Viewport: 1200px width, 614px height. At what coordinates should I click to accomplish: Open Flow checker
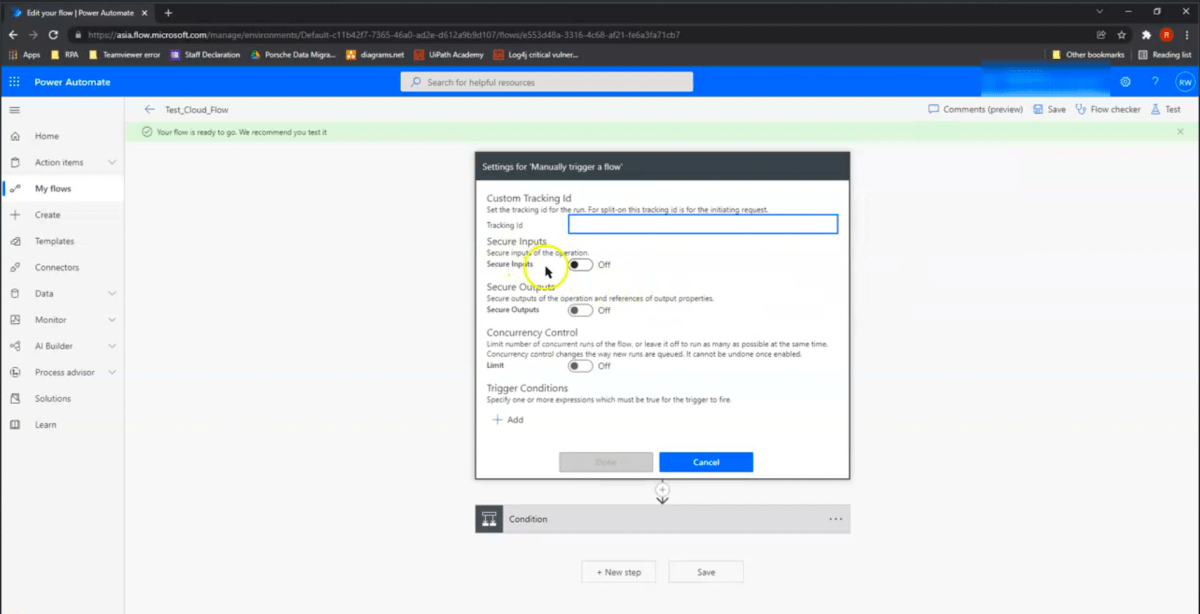coord(1107,109)
